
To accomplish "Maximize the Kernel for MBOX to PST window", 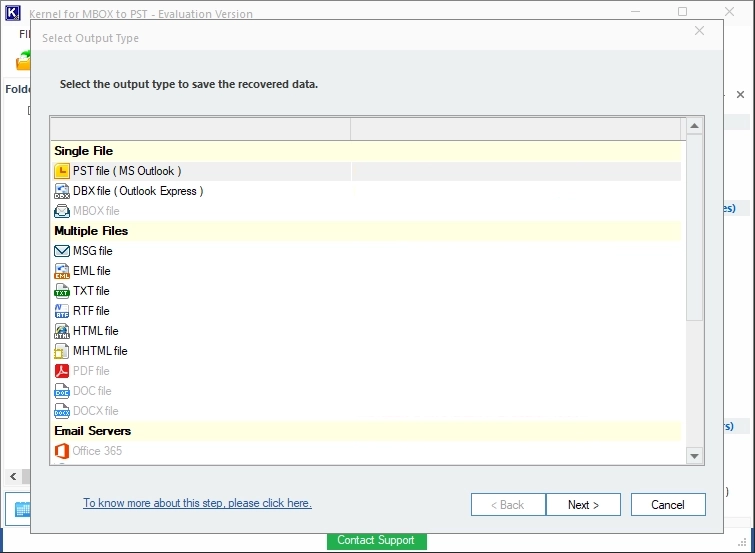I will coord(682,12).
